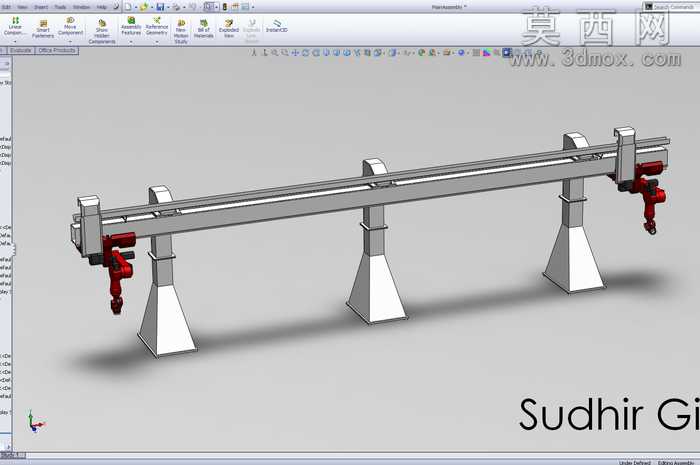Click the New Motion Study tool
The image size is (700, 465).
[181, 31]
